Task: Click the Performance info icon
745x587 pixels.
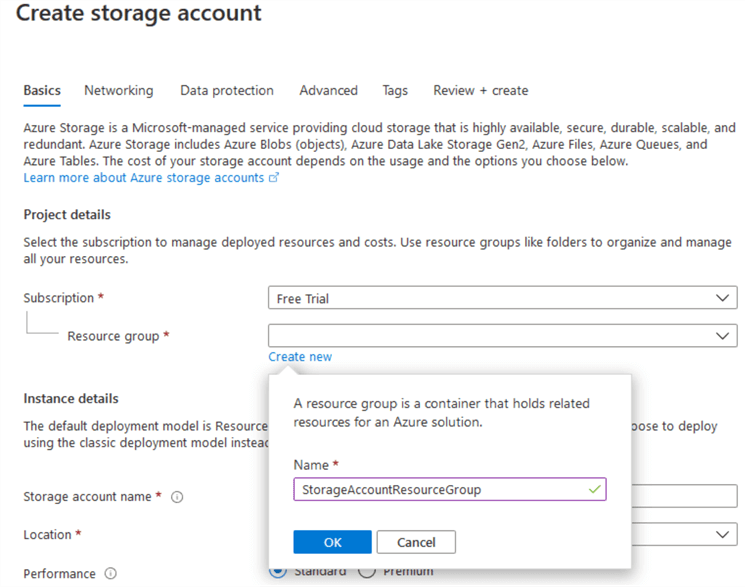Action: [x=111, y=574]
